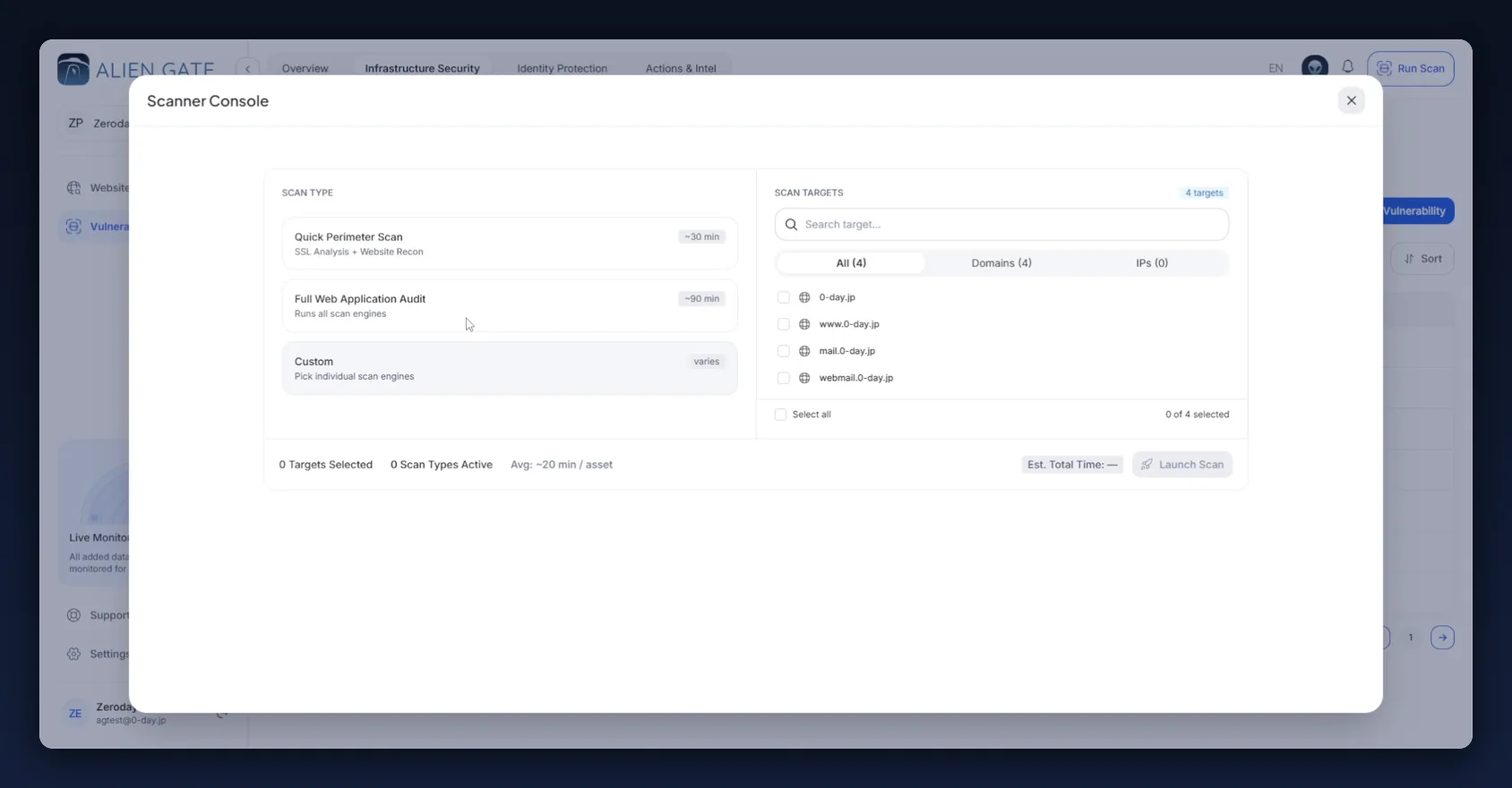Click the Est. Total Time label

(x=1072, y=465)
